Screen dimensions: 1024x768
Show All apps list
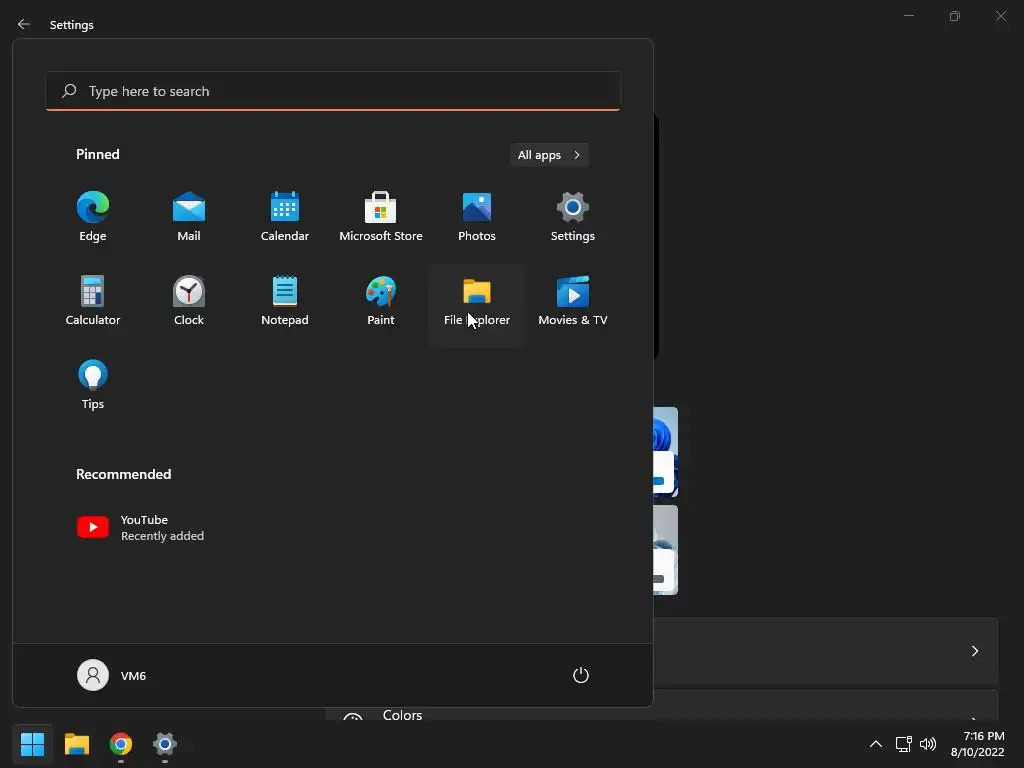pyautogui.click(x=549, y=155)
